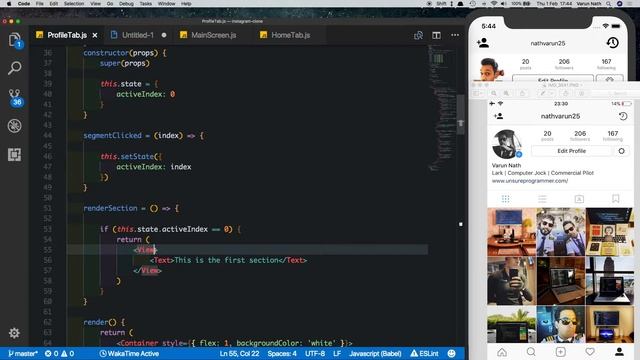Click the split editor icon

point(436,35)
